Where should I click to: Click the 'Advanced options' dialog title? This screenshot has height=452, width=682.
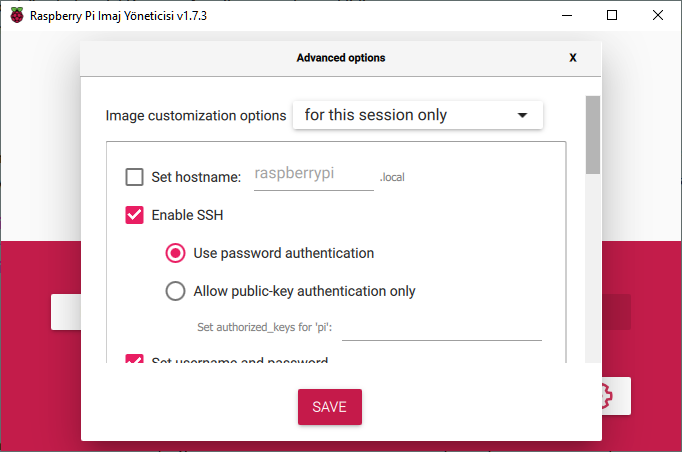click(x=341, y=58)
